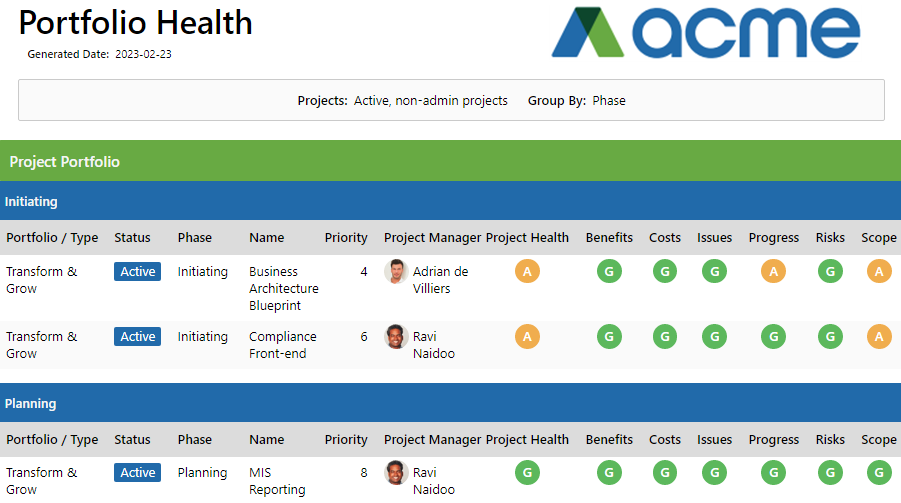Click the ACME logo
Screen dimensions: 901x503
(705, 35)
